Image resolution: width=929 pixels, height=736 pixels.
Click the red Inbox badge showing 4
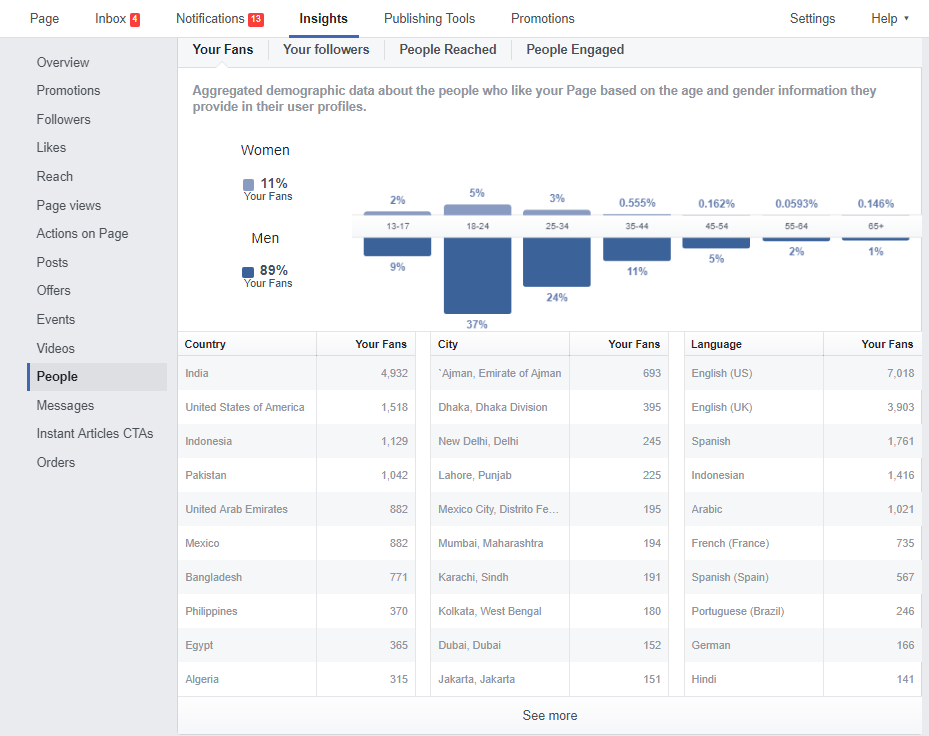click(x=135, y=20)
